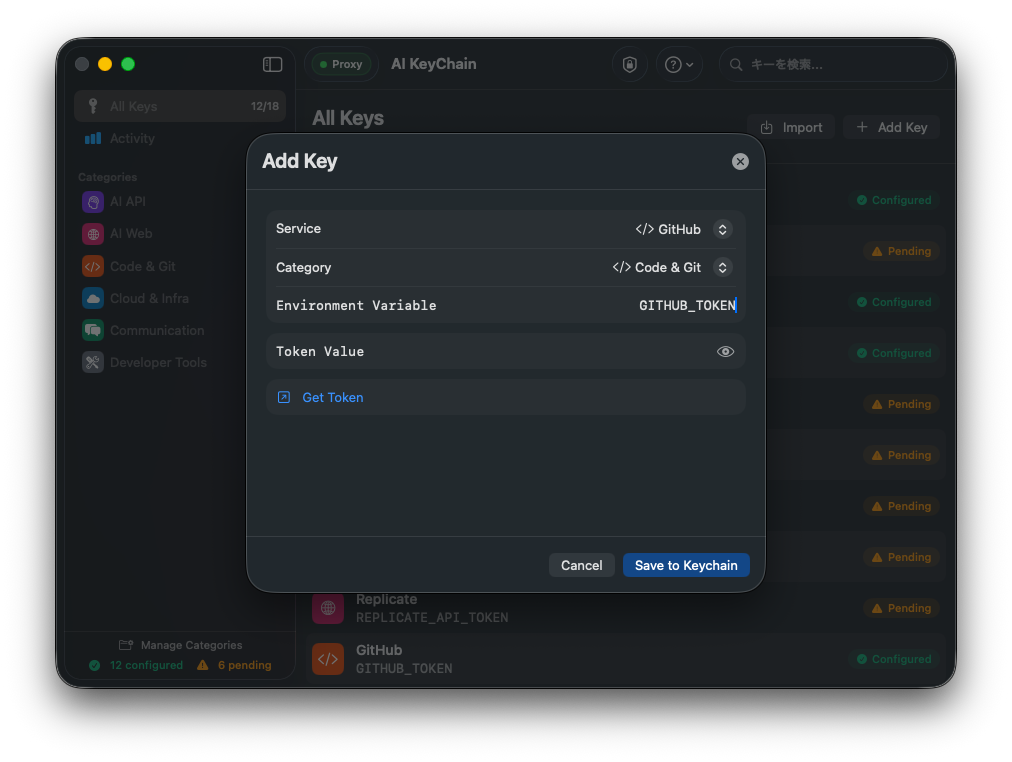Edit the Environment Variable field
The width and height of the screenshot is (1012, 762).
click(506, 305)
